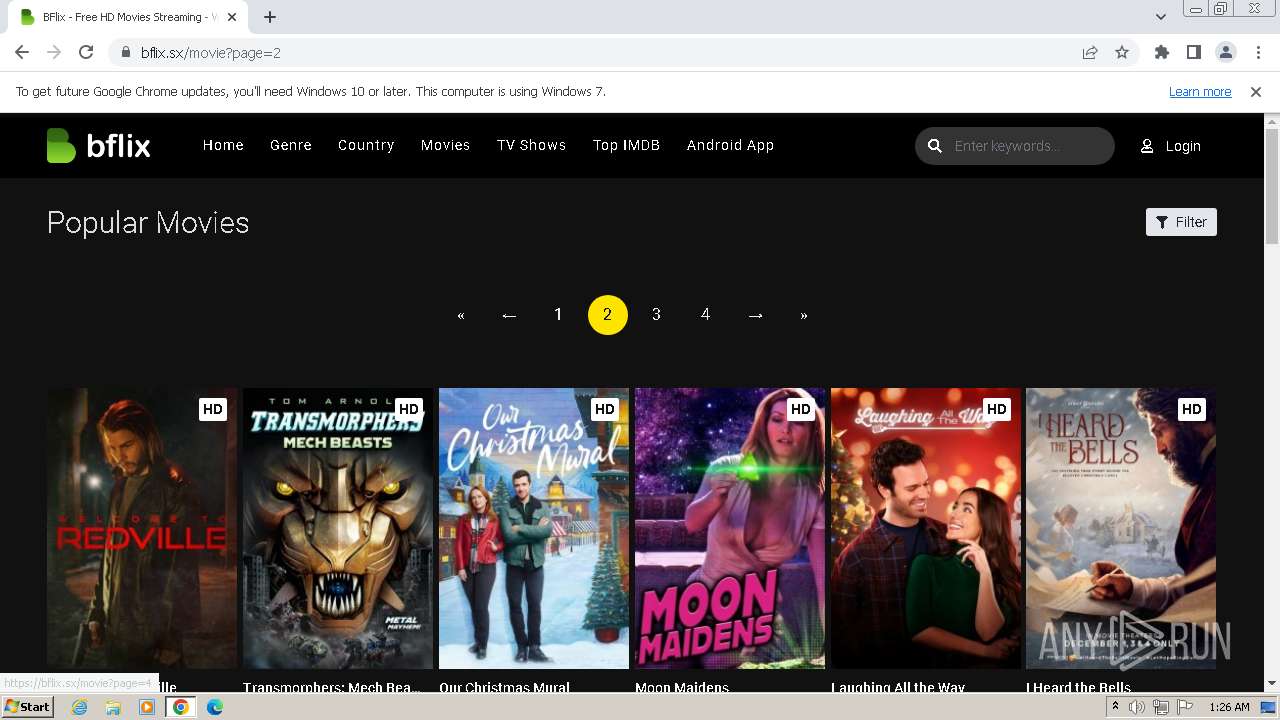The width and height of the screenshot is (1280, 720).
Task: Jump to first page with «
Action: 460,315
